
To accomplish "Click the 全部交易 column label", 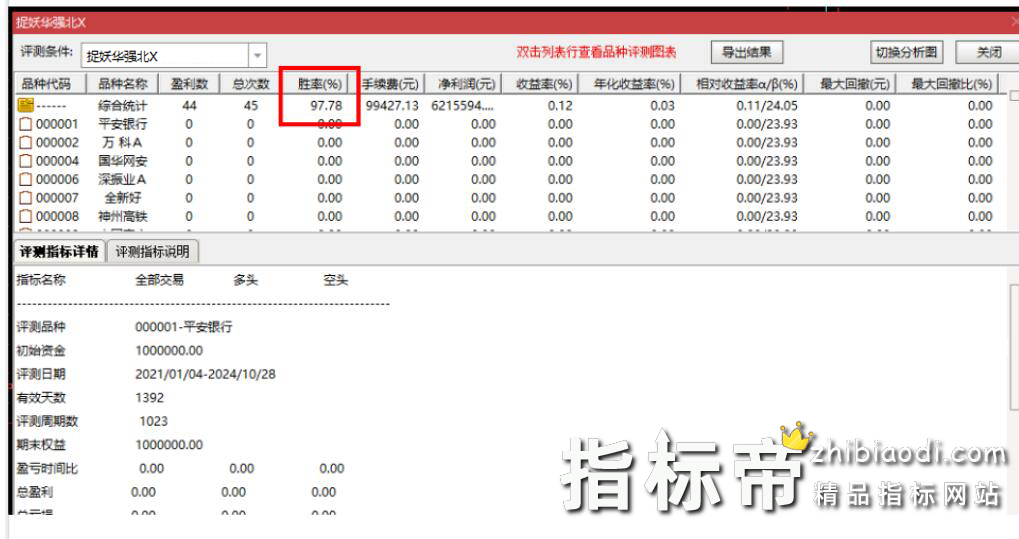I will 159,280.
